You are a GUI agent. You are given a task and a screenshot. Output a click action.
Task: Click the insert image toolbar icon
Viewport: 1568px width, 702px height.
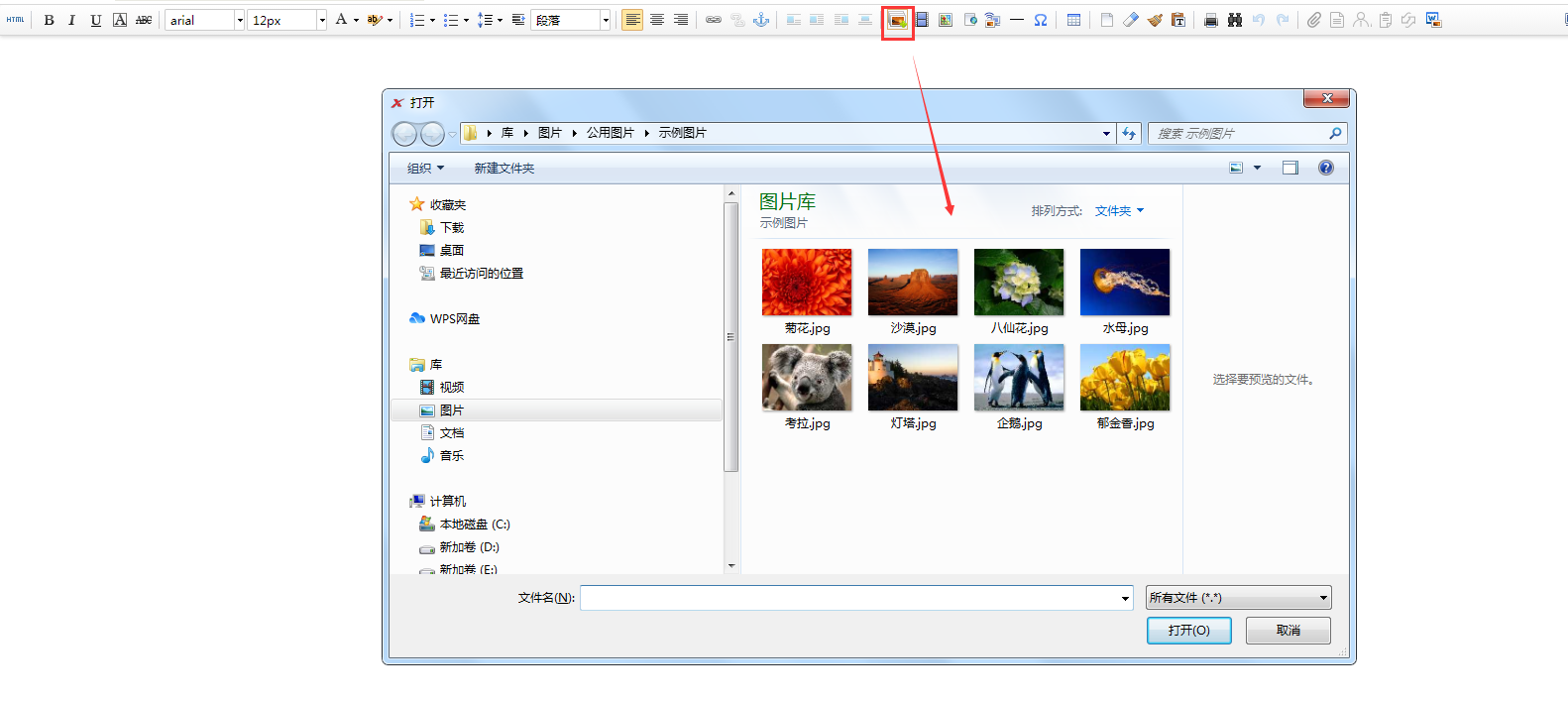pos(897,20)
